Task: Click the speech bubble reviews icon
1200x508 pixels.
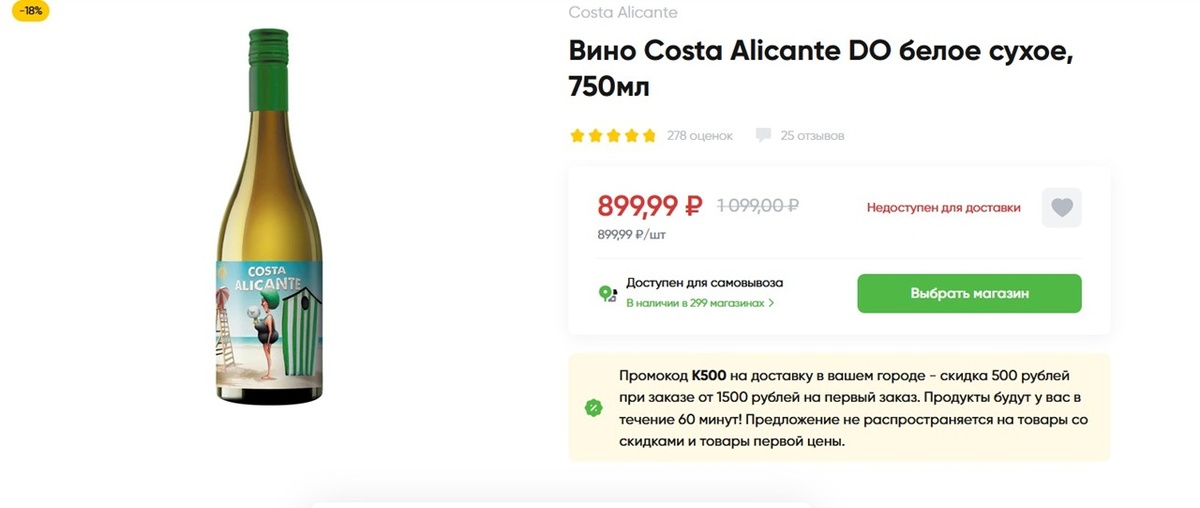Action: pyautogui.click(x=763, y=135)
